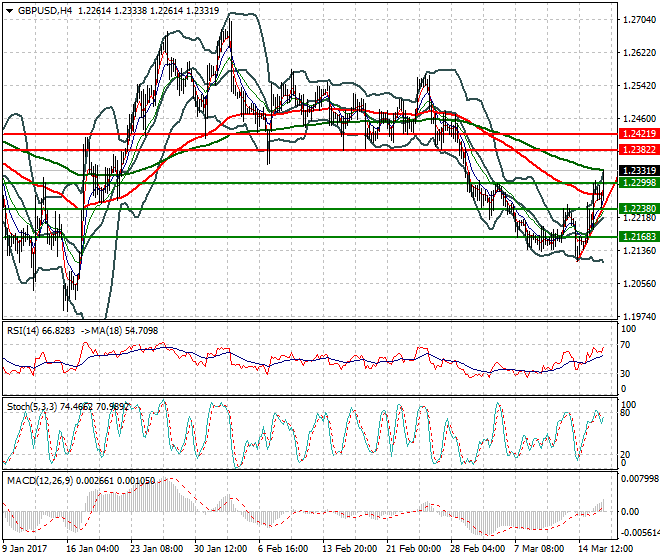
Task: Click the 16 Jan 04:00 date label
Action: pyautogui.click(x=92, y=549)
